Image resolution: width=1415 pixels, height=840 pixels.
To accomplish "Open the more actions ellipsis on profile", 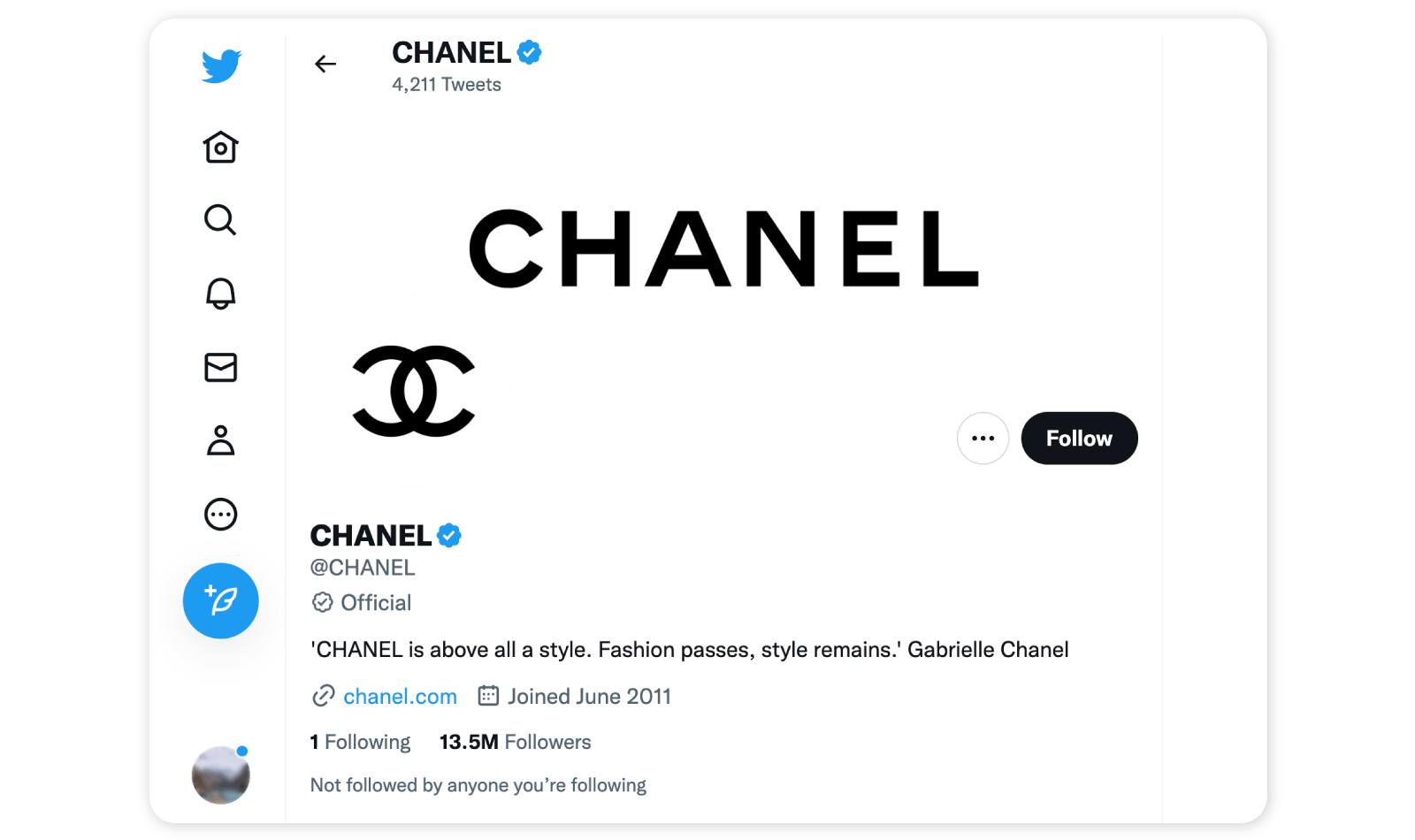I will 983,438.
